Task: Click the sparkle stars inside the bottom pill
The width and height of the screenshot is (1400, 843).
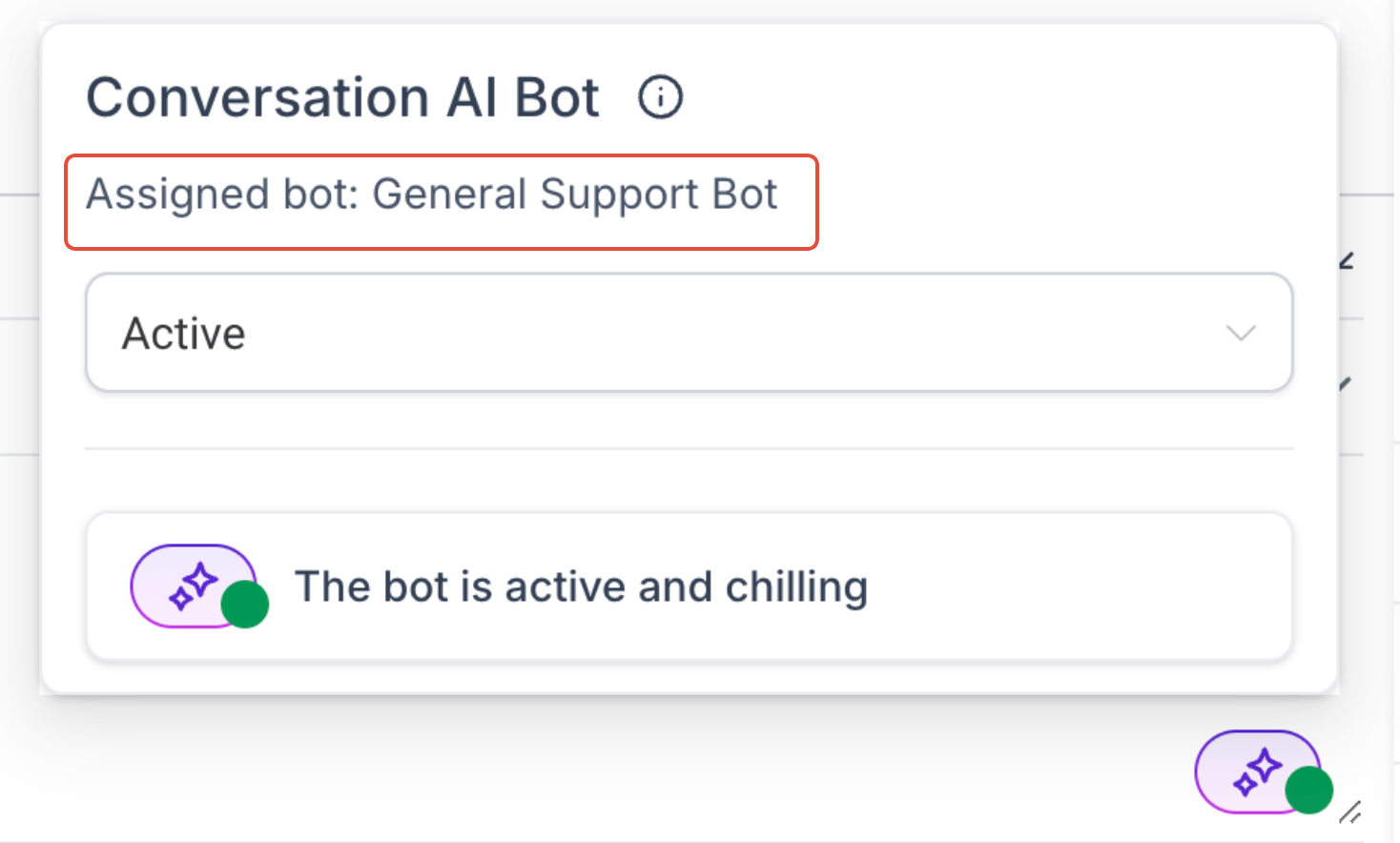Action: point(1257,772)
